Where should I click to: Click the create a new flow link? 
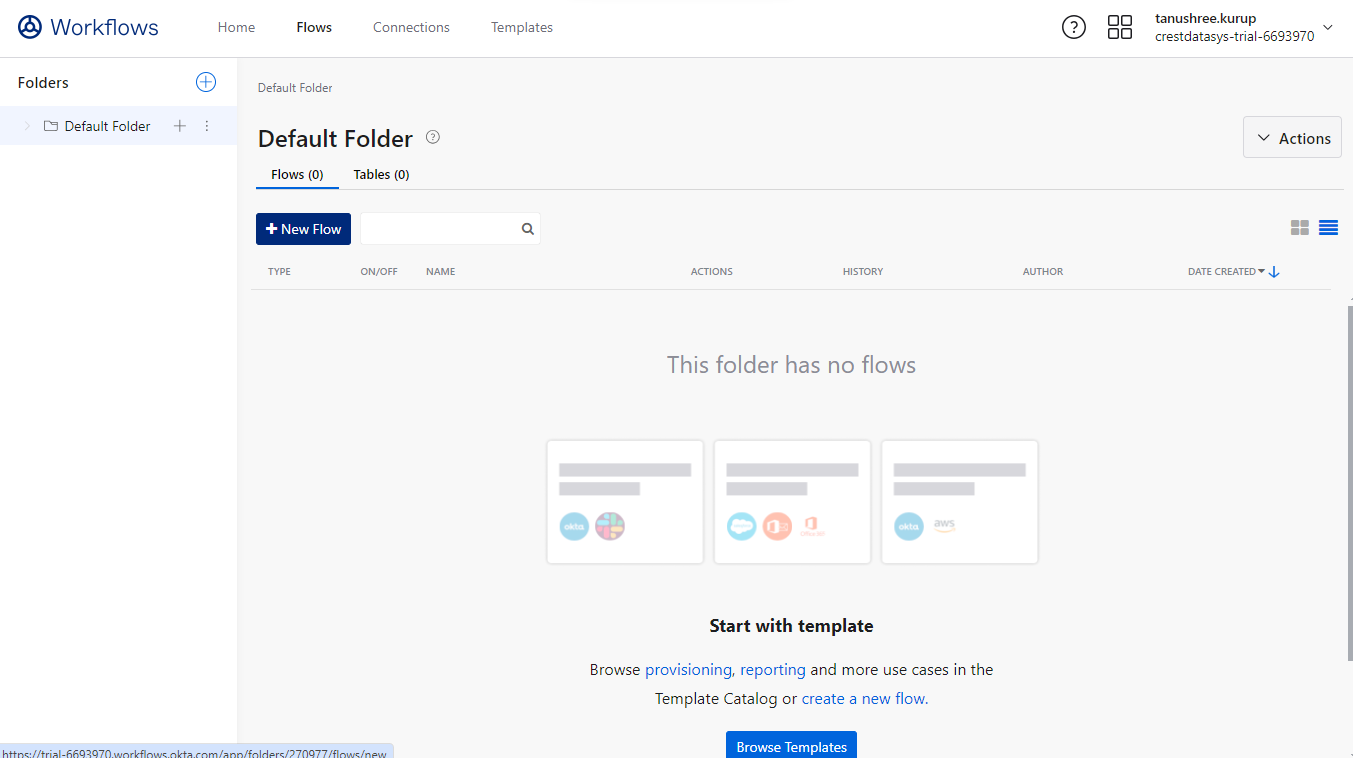[865, 699]
